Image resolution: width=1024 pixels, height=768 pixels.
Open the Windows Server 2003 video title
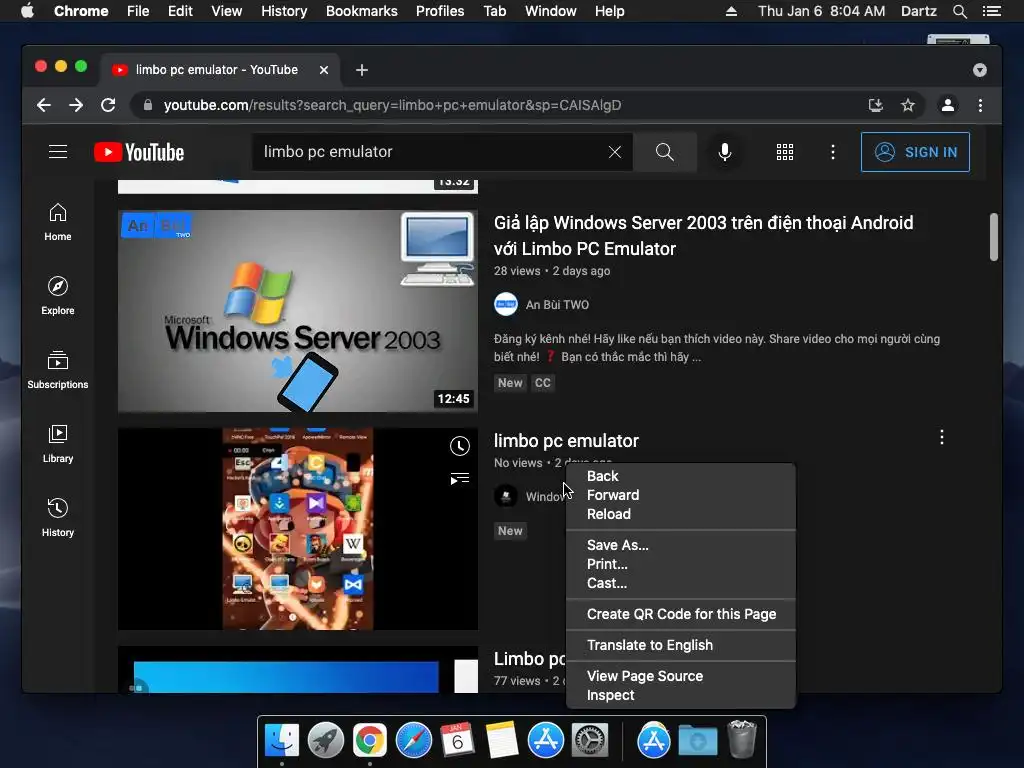(x=703, y=236)
